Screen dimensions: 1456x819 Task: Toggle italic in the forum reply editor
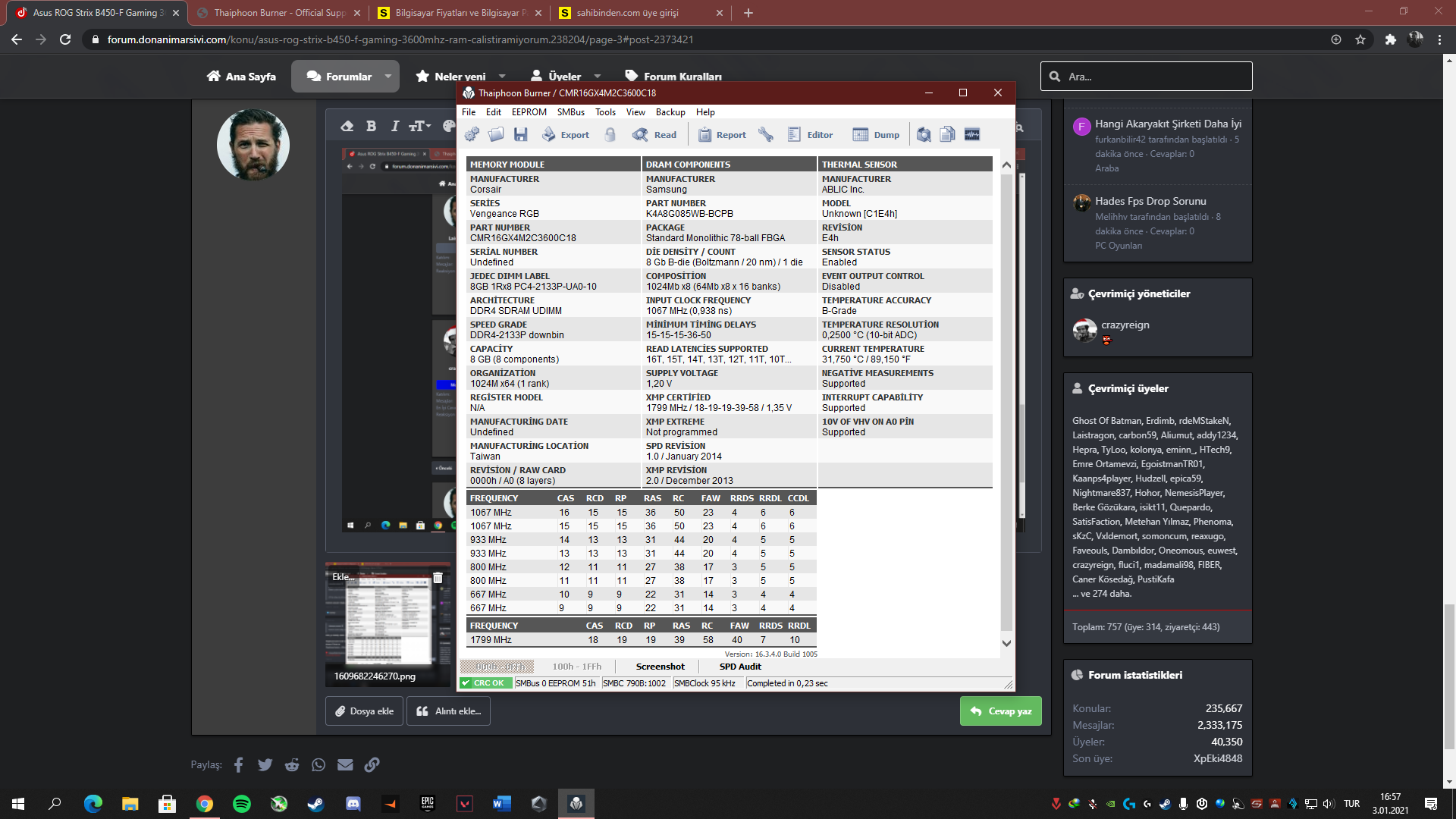[x=394, y=126]
